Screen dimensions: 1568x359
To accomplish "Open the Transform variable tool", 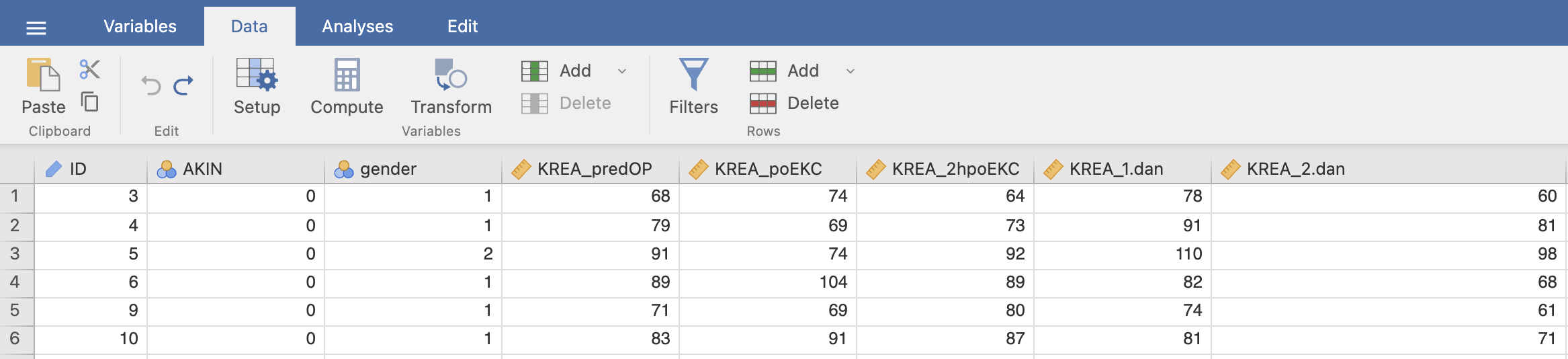I will click(451, 86).
